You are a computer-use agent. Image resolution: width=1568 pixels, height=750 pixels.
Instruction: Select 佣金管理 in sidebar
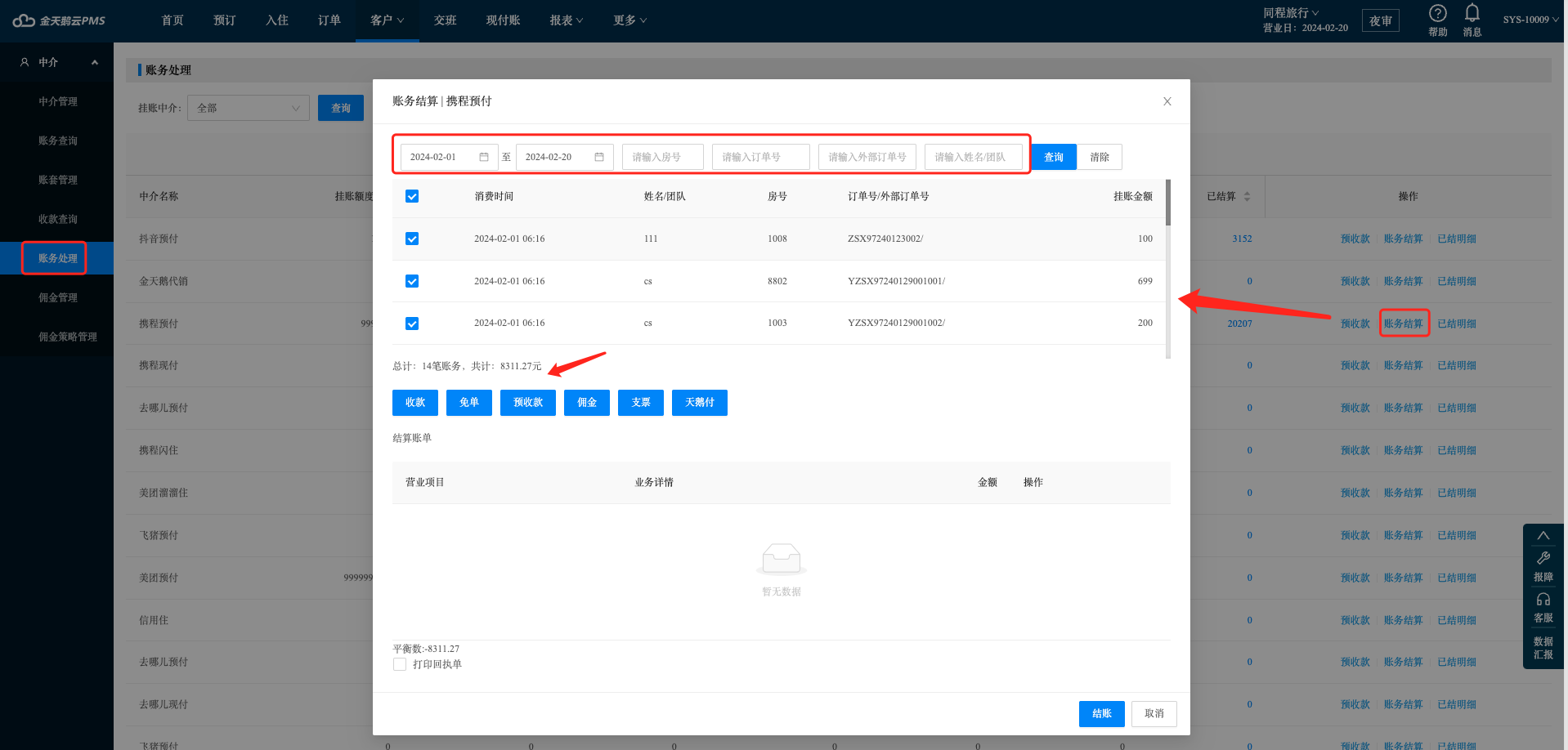(x=58, y=297)
